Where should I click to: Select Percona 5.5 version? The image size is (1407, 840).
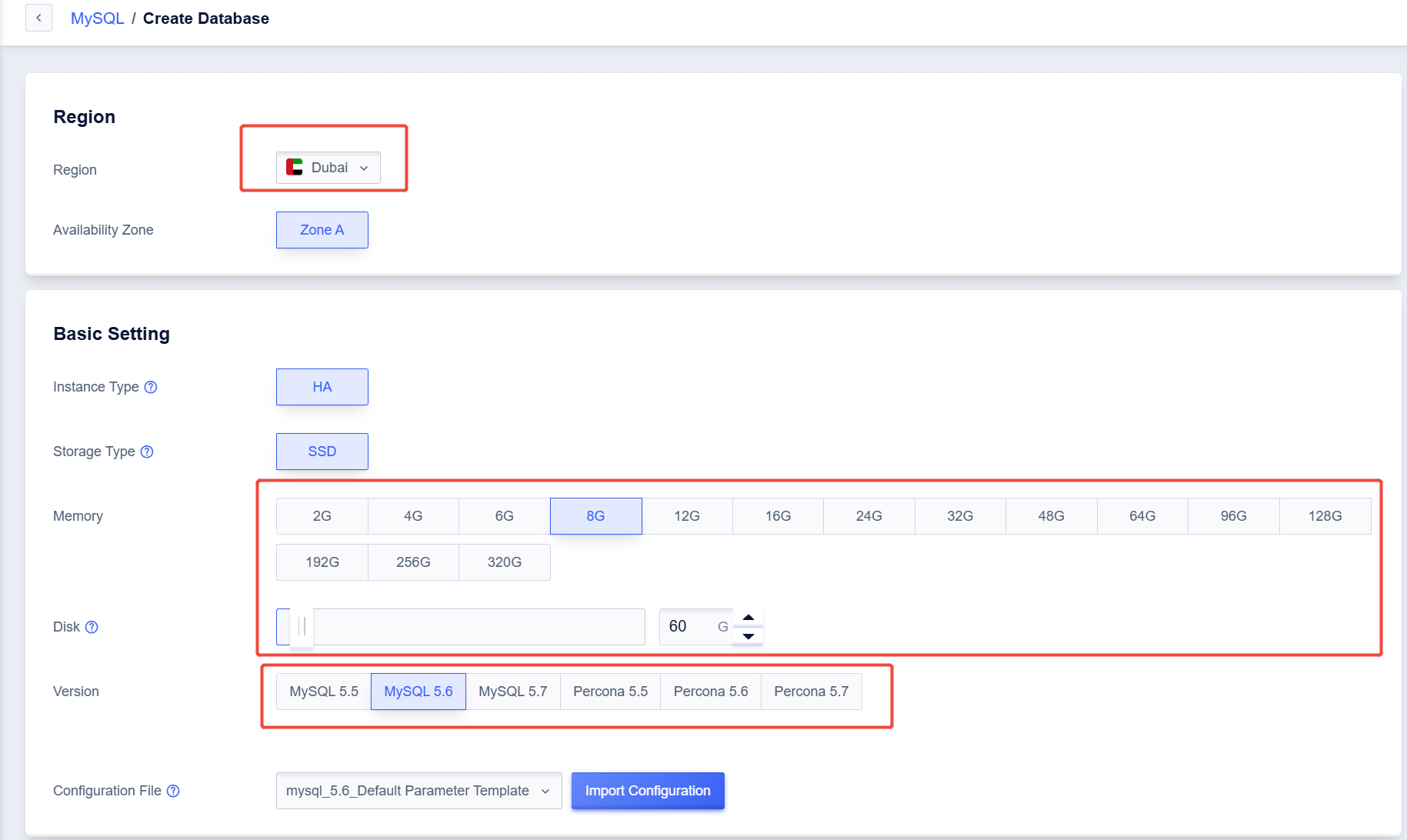pos(611,692)
